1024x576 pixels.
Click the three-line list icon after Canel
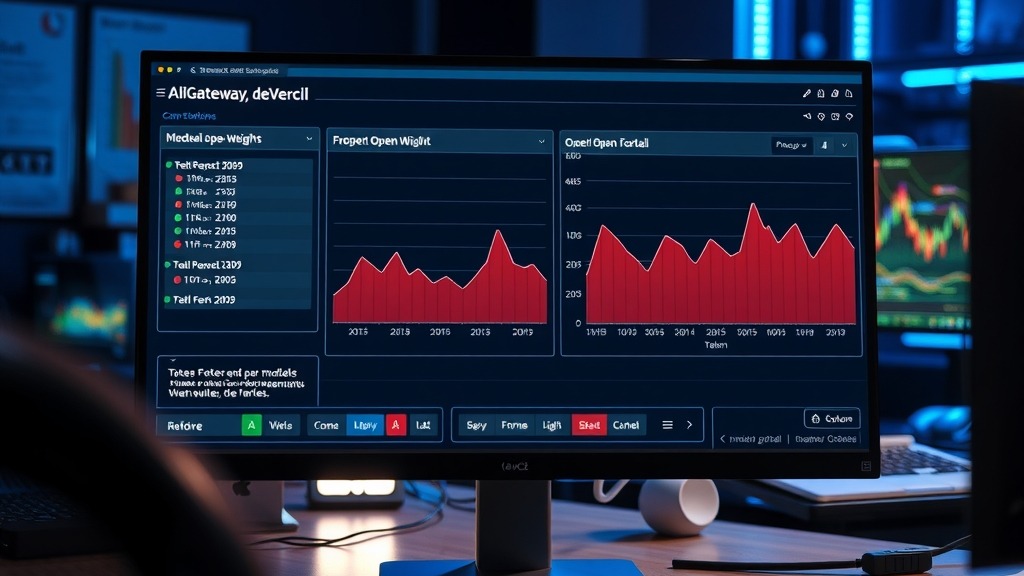[667, 425]
